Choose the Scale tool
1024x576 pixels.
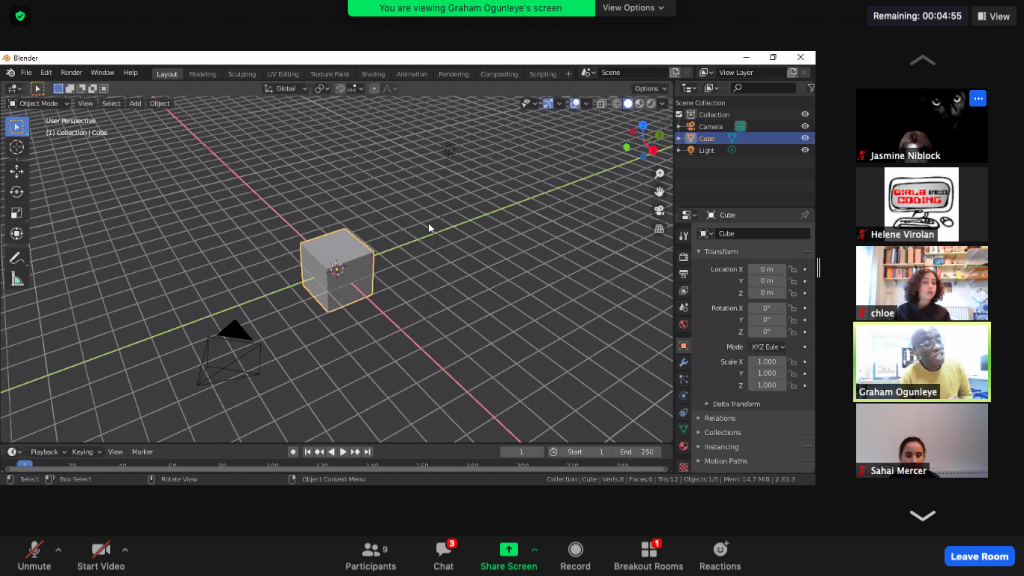(x=16, y=213)
